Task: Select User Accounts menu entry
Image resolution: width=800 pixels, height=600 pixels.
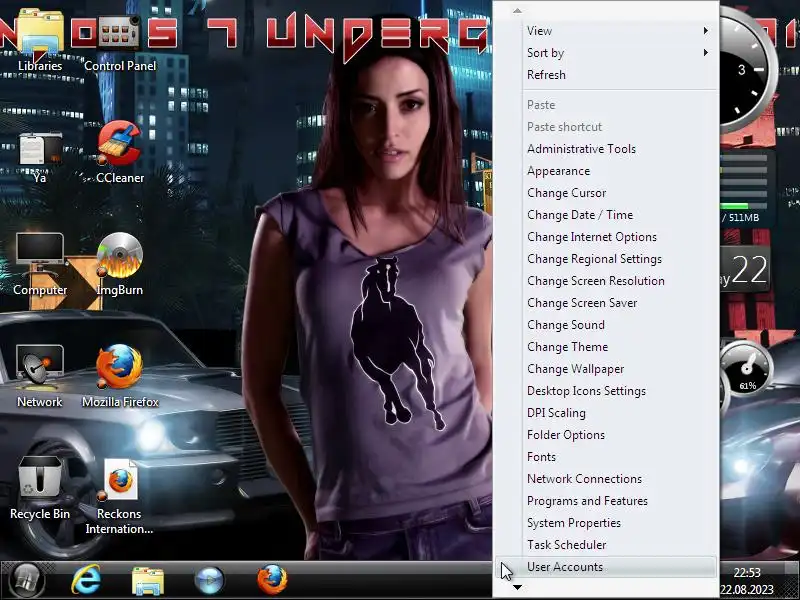Action: click(x=606, y=566)
